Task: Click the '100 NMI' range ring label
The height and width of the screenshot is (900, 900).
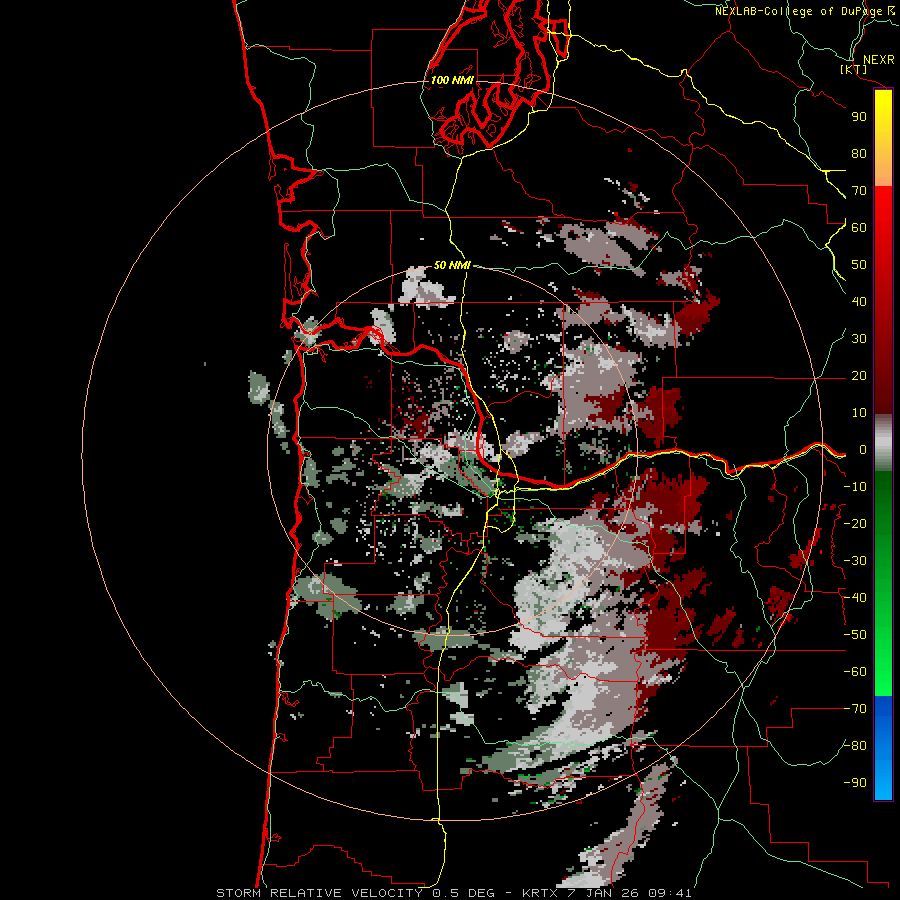Action: pyautogui.click(x=452, y=80)
